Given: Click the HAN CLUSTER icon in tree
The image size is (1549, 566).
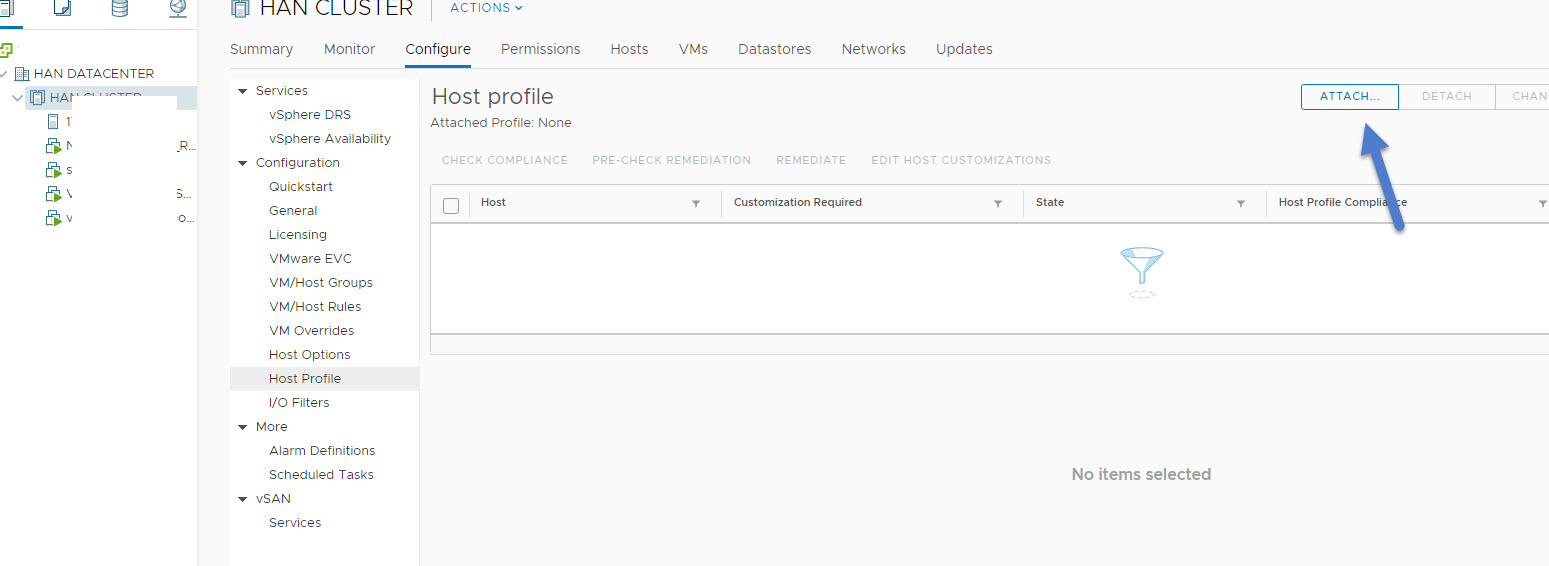Looking at the screenshot, I should point(38,98).
